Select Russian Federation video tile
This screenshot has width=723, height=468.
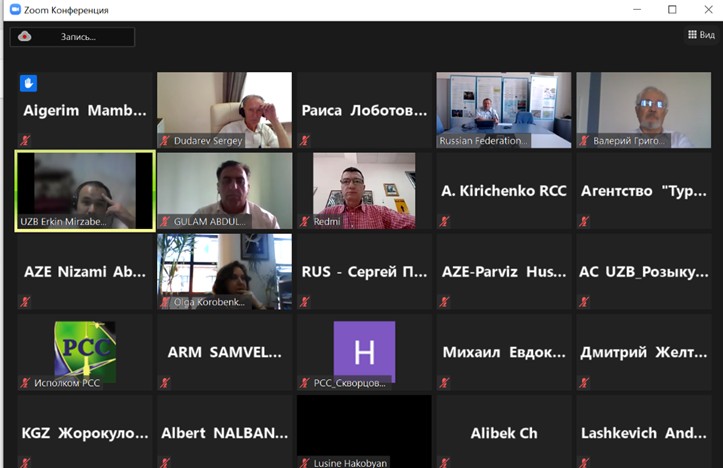(504, 110)
